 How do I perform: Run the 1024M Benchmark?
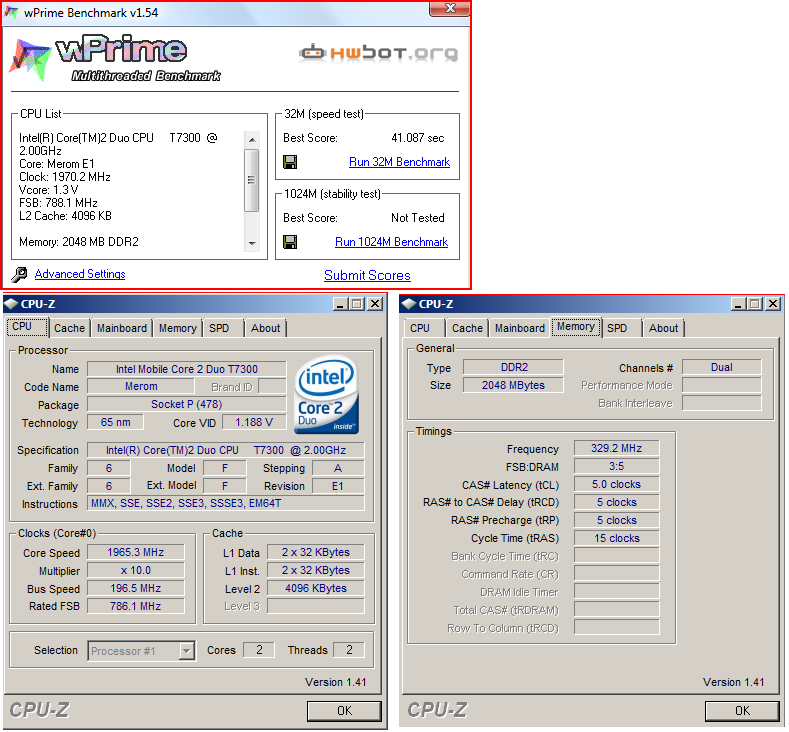pos(391,242)
